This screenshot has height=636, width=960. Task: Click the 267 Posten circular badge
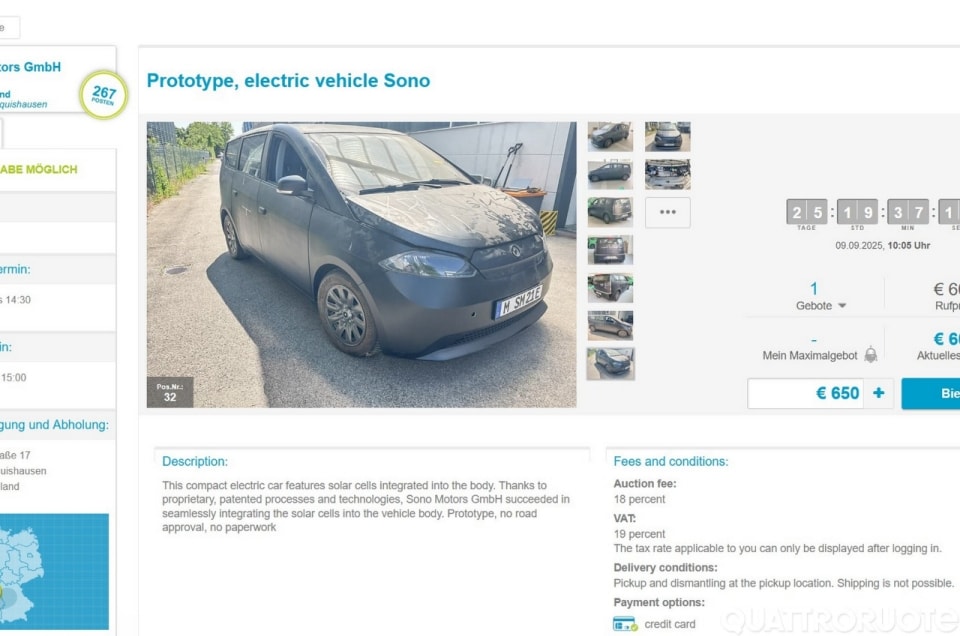tap(103, 95)
